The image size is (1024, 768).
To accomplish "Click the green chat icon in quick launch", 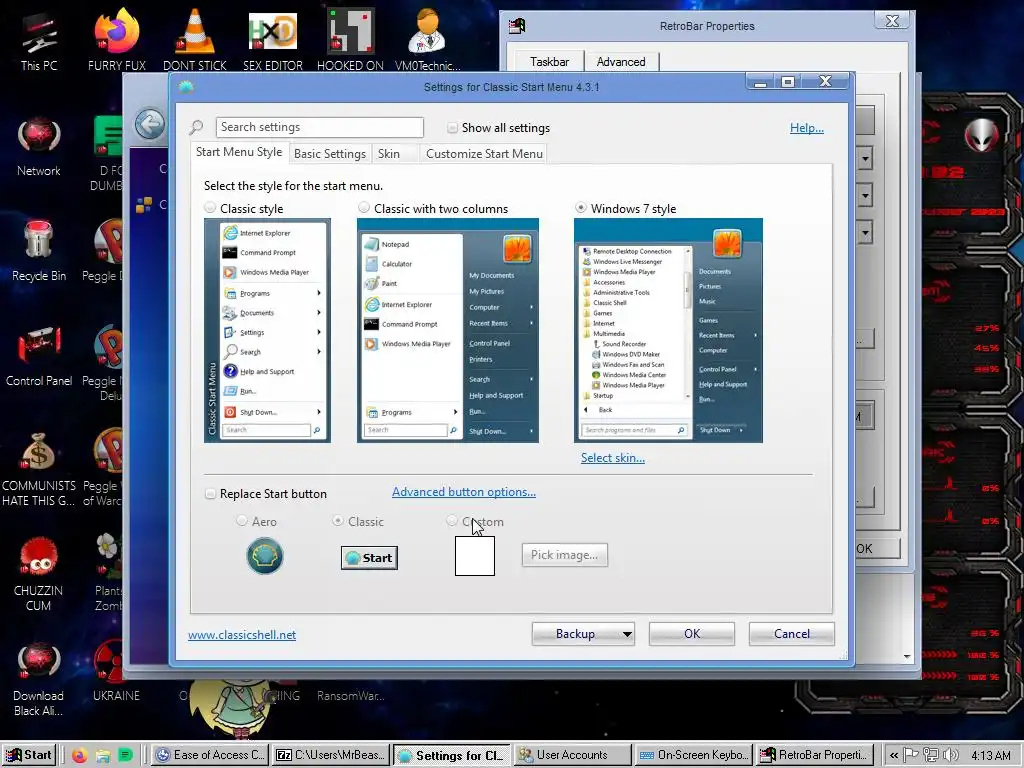I will [125, 755].
